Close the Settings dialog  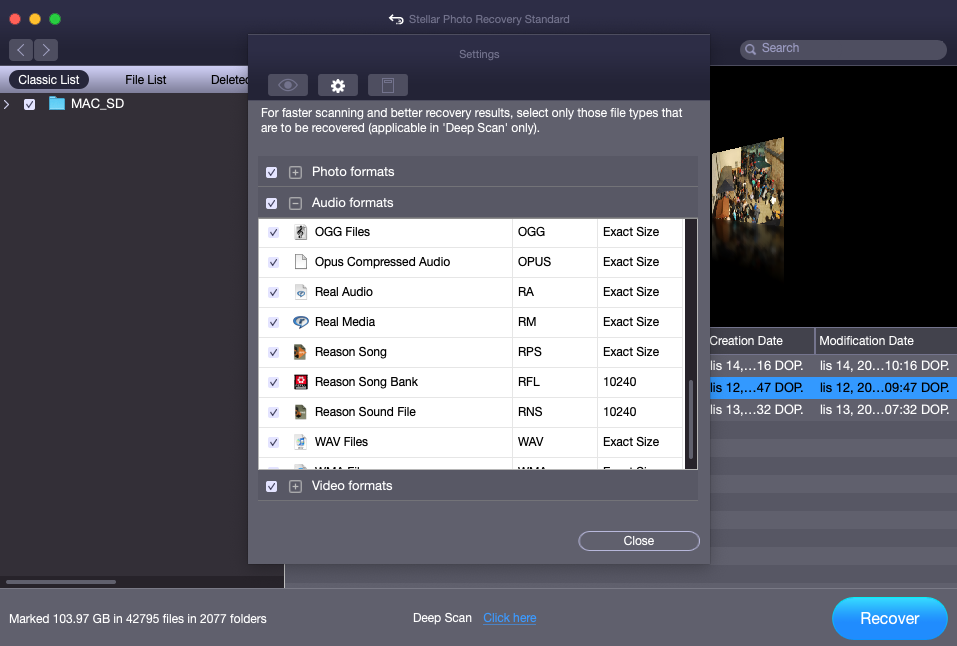638,540
